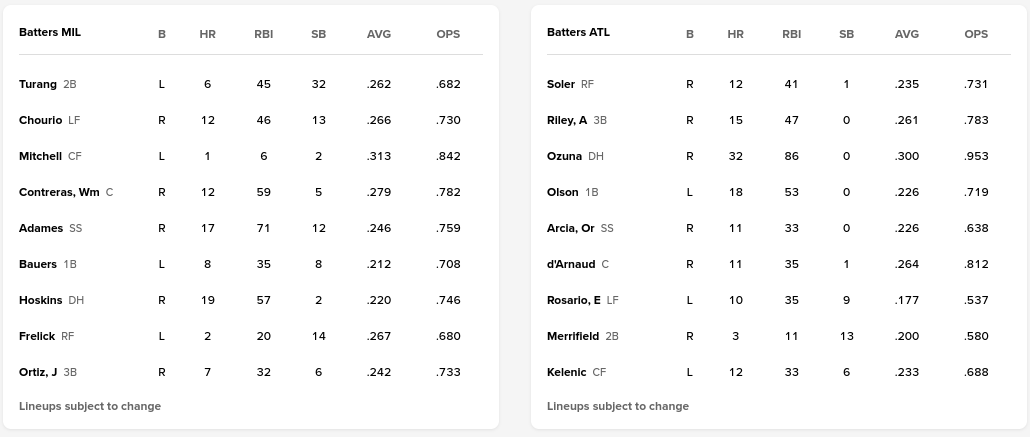Click the Chourio player link
The image size is (1030, 437).
coord(40,120)
